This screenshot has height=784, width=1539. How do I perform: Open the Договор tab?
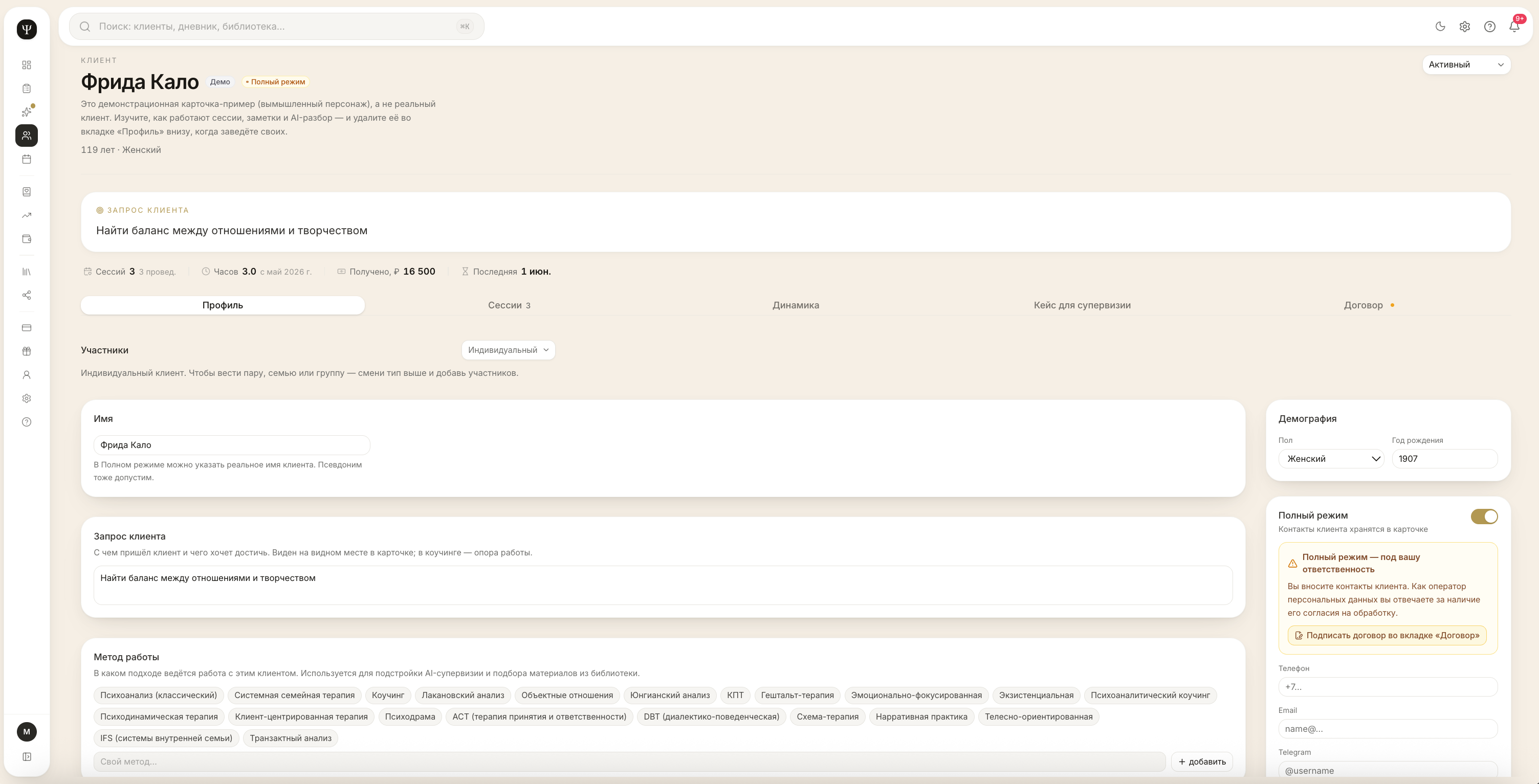click(1368, 305)
